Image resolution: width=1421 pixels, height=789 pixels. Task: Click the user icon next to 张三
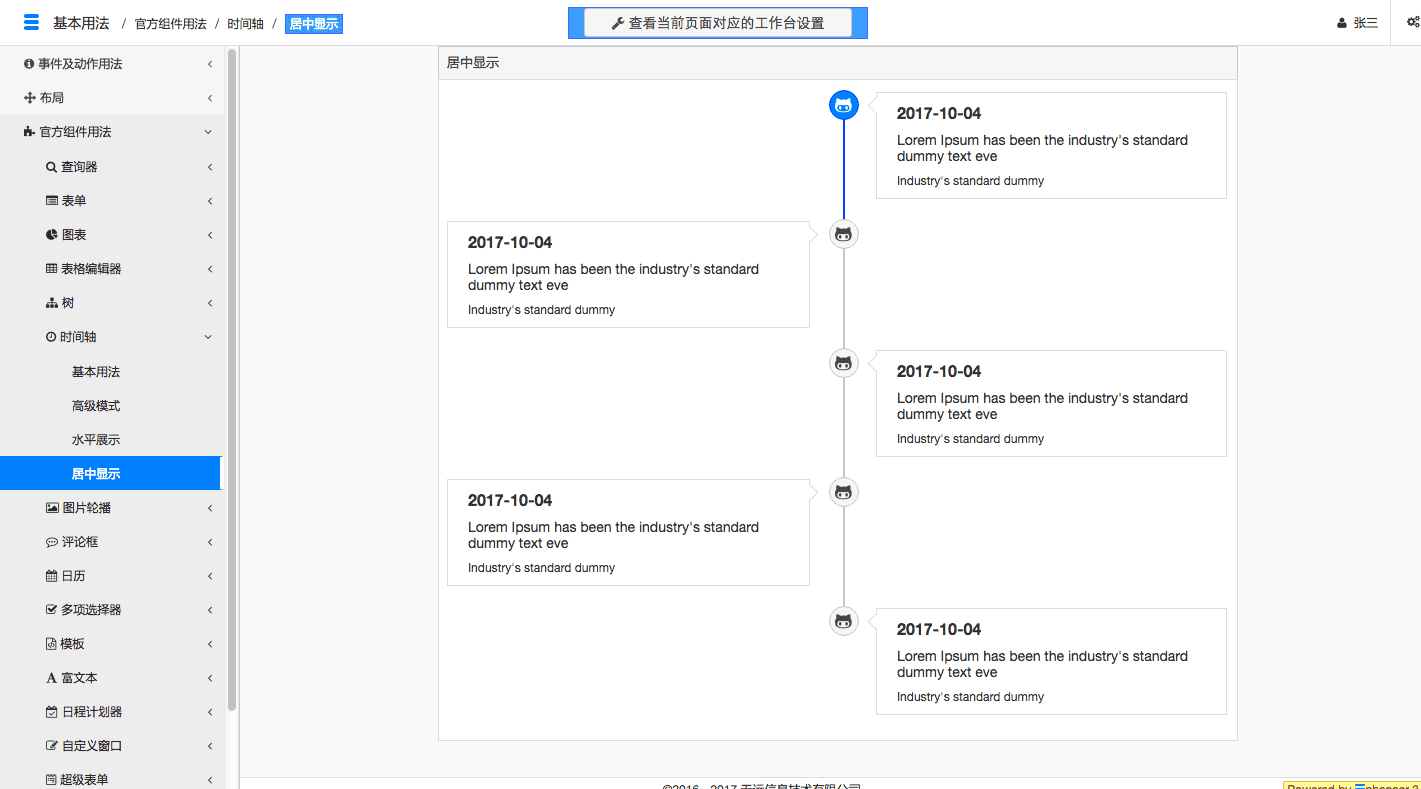[1342, 23]
